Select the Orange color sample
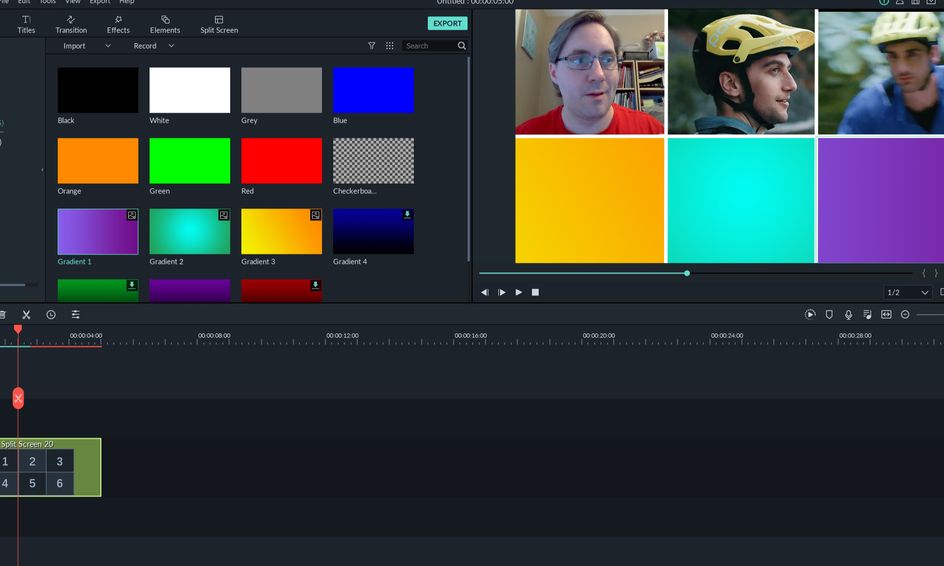The image size is (944, 566). coord(98,161)
